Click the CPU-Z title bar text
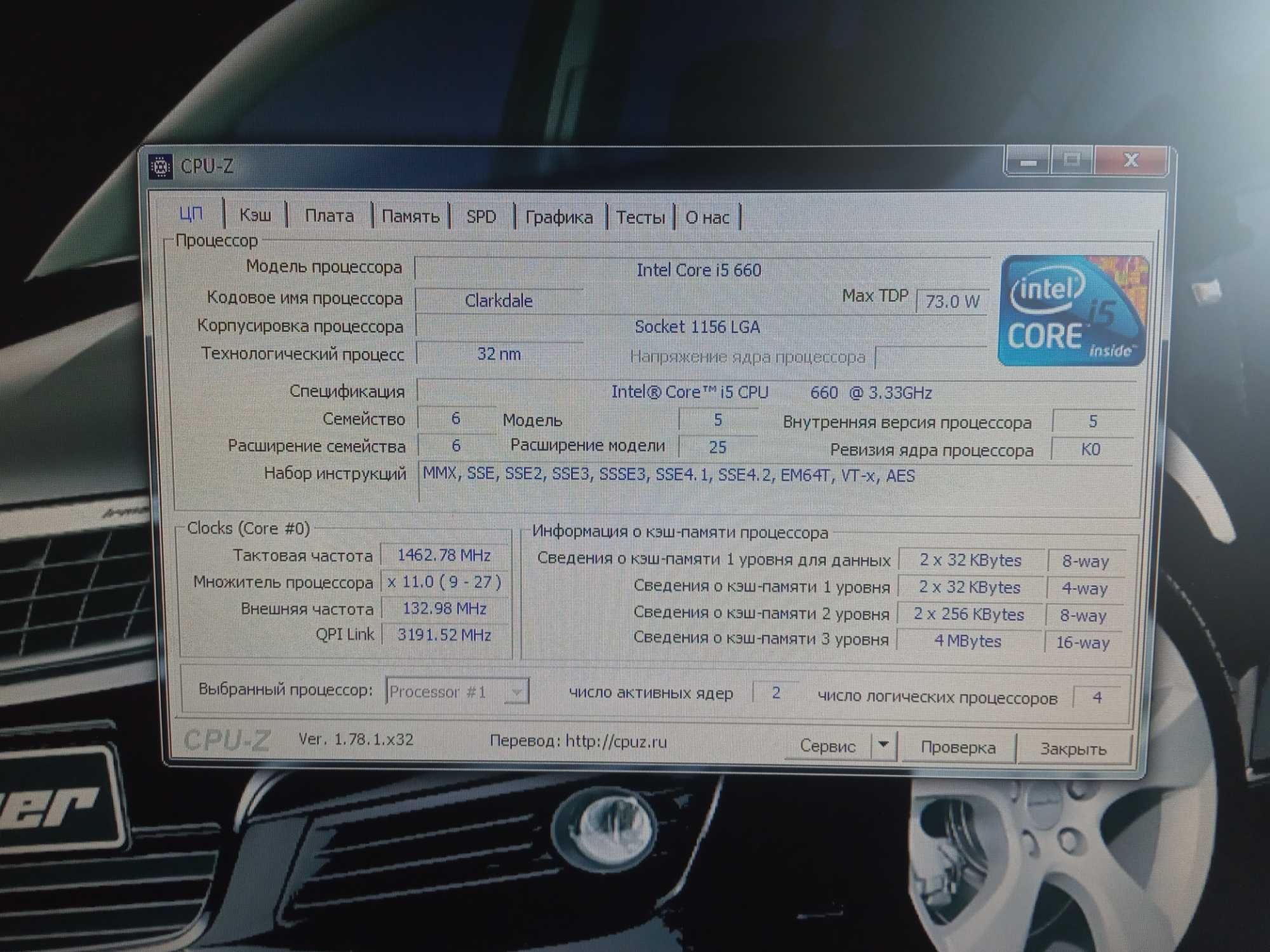1270x952 pixels. (207, 166)
